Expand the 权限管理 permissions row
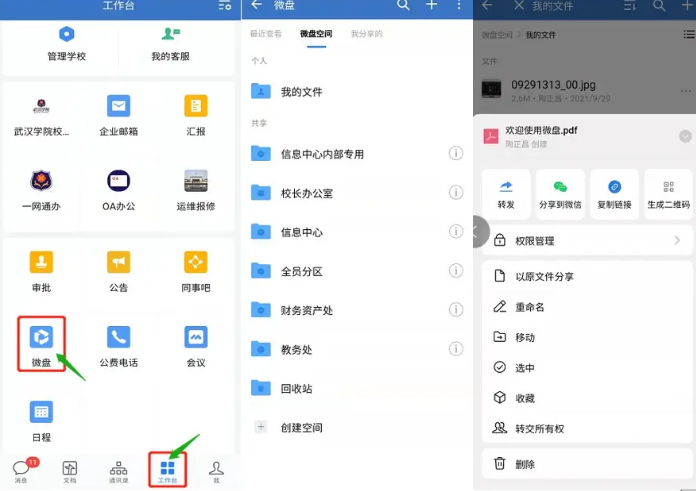696x491 pixels. tap(585, 241)
